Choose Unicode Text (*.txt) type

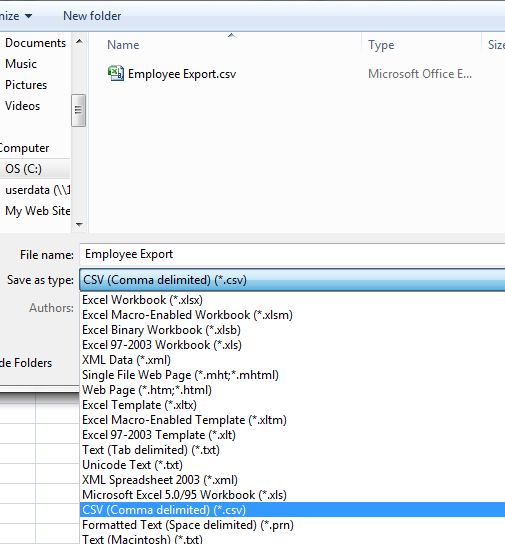pos(292,465)
